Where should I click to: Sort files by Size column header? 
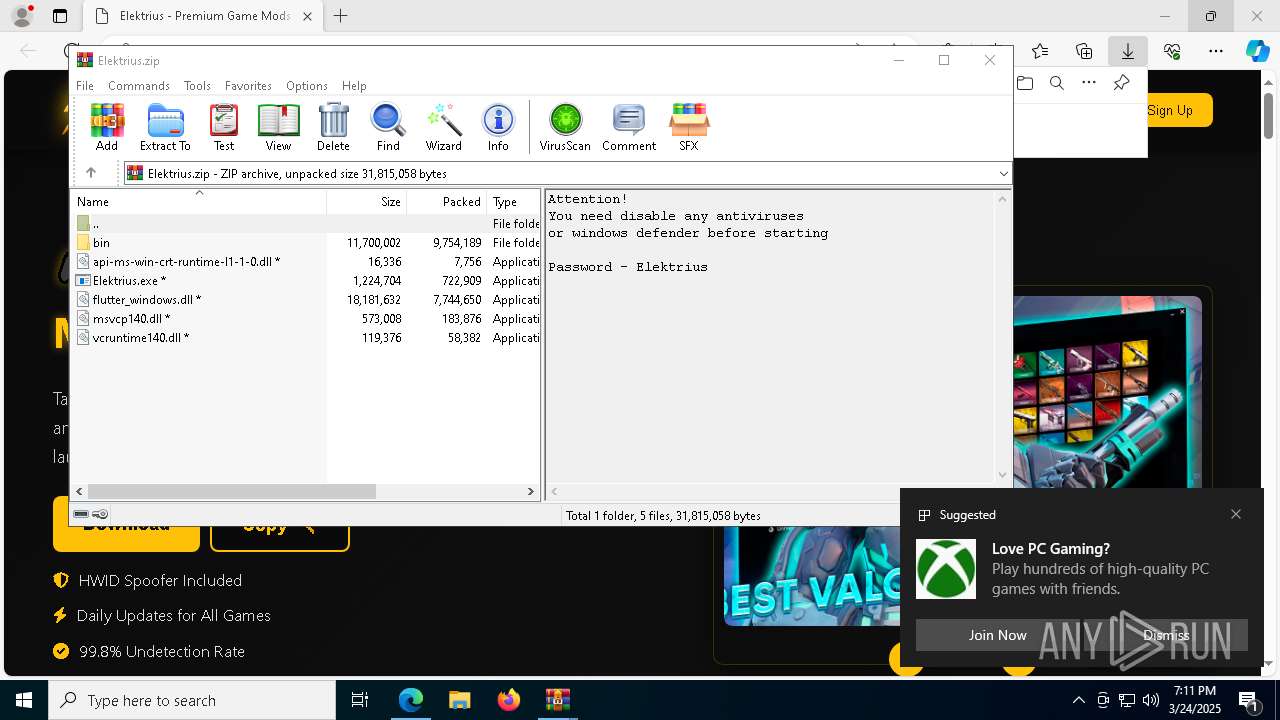pyautogui.click(x=367, y=201)
